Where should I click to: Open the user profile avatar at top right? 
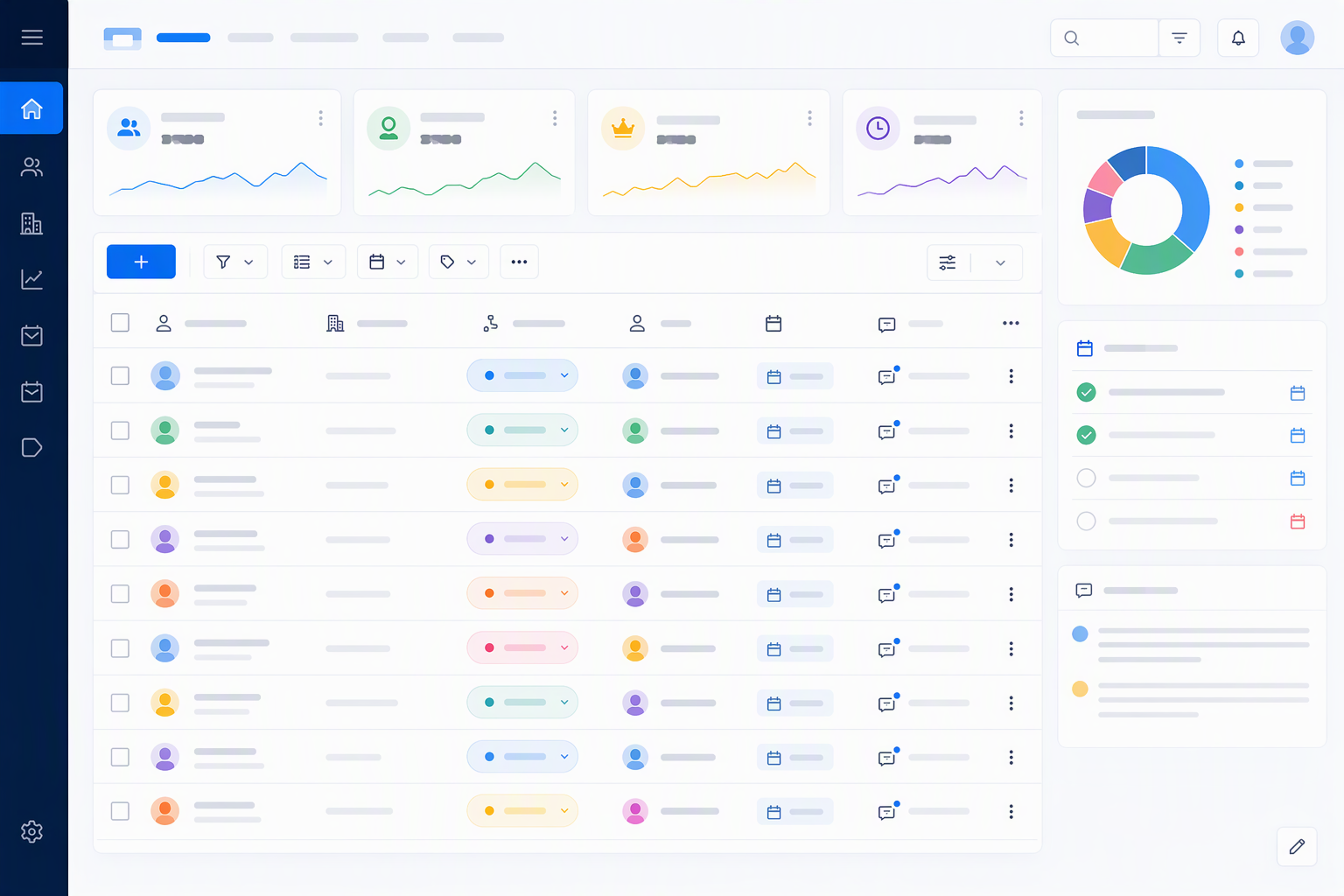pos(1297,38)
